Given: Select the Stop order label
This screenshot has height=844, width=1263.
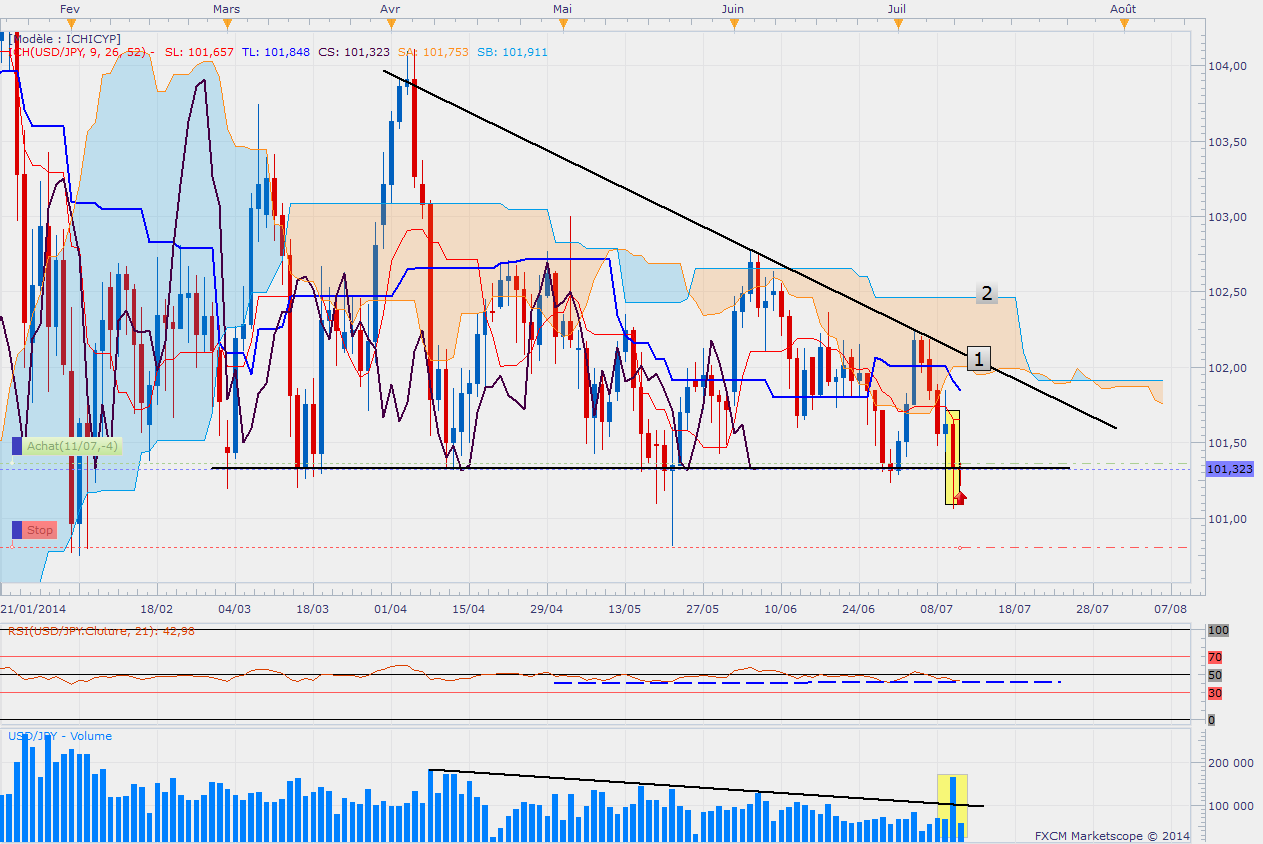Looking at the screenshot, I should 40,530.
